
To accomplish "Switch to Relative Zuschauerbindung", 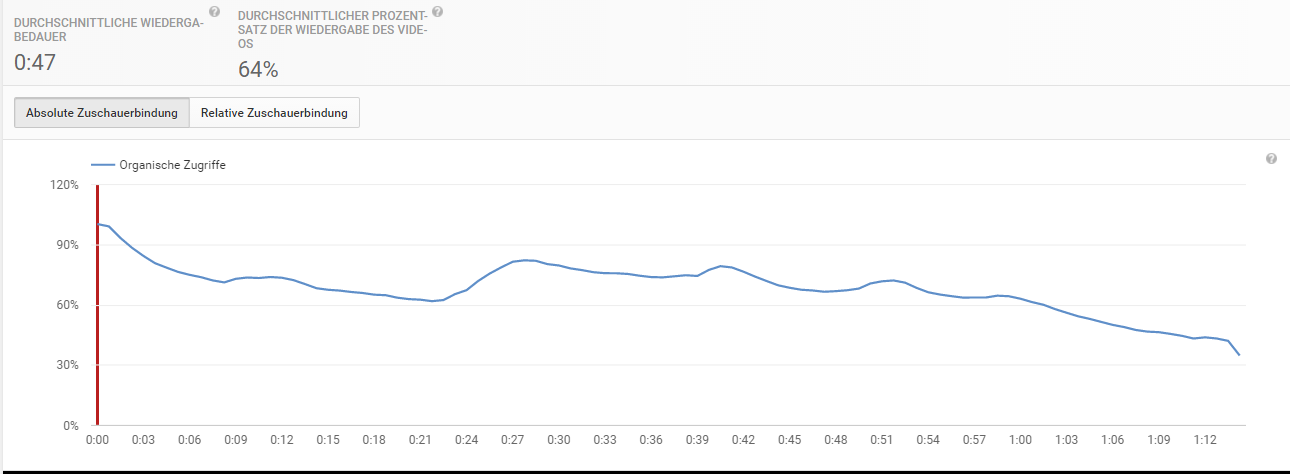I will coord(274,113).
